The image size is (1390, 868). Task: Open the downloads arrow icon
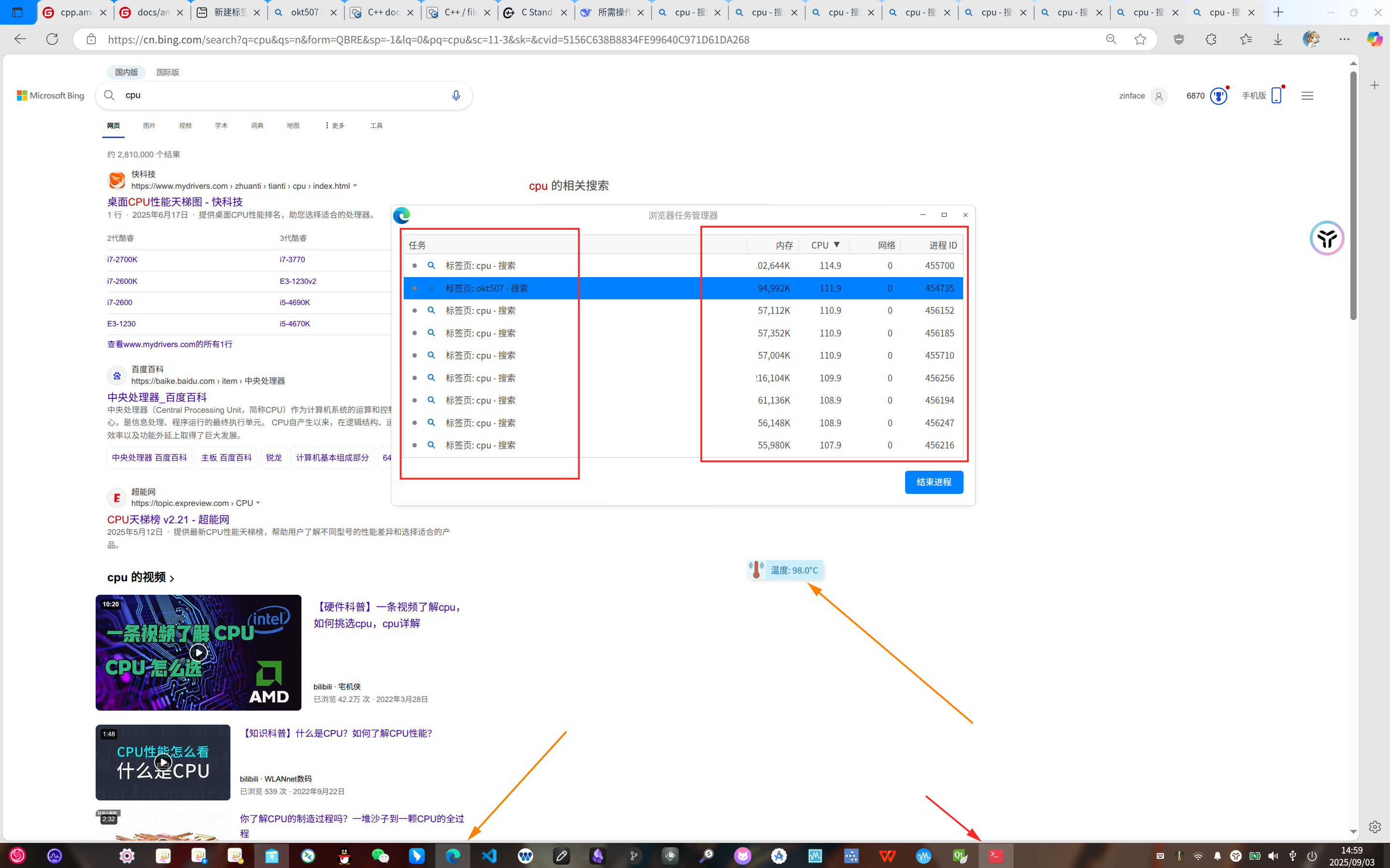pos(1277,39)
